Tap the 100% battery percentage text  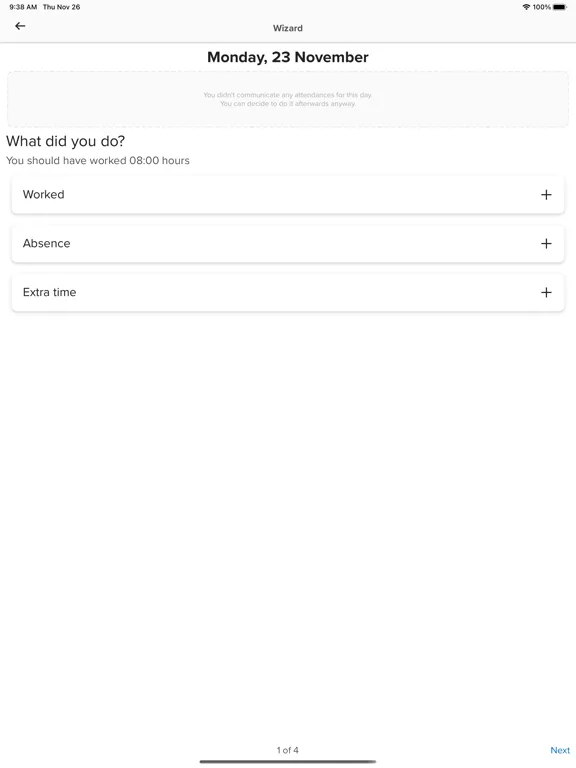click(542, 7)
